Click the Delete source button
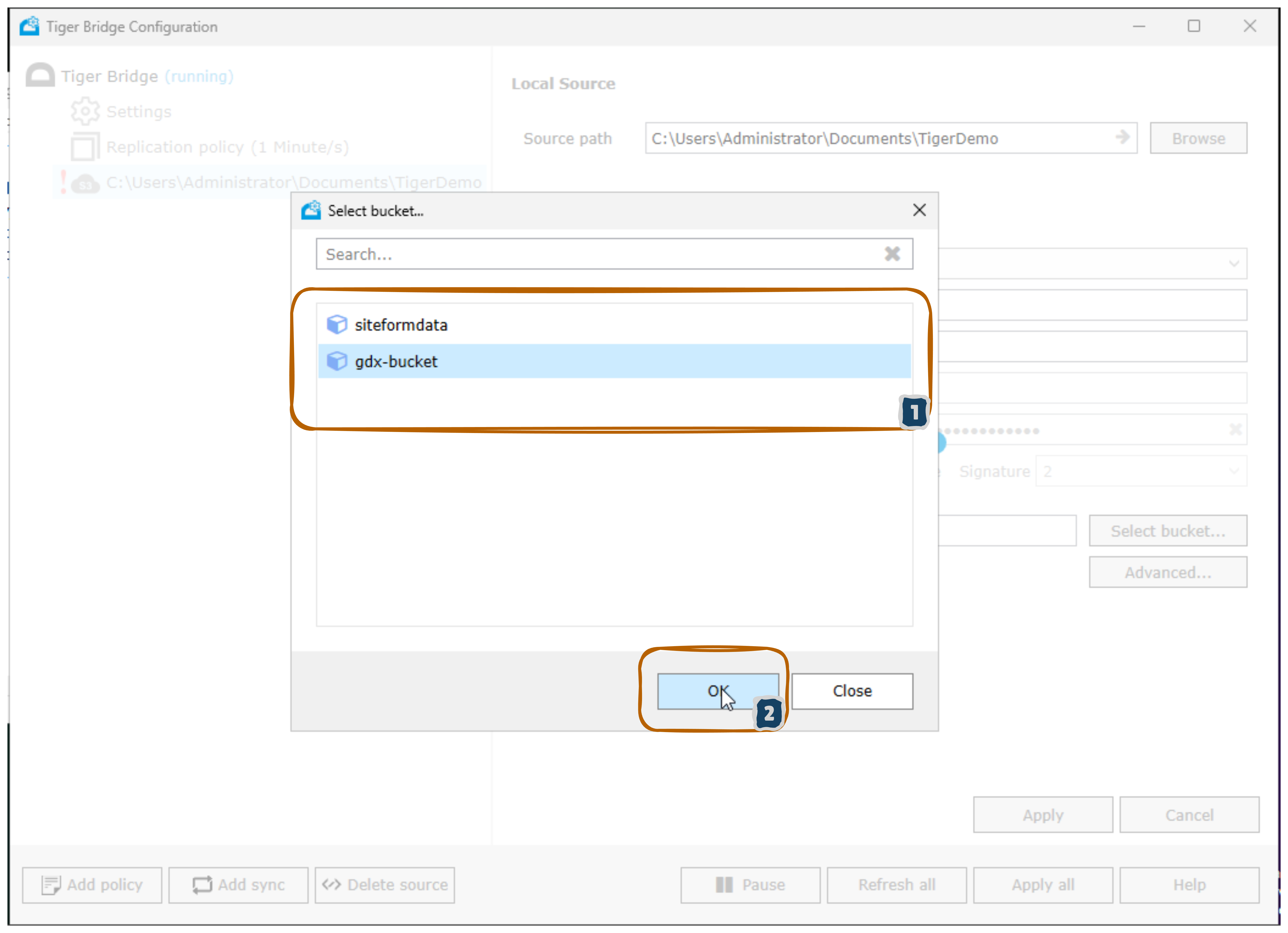The width and height of the screenshot is (1288, 933). (x=385, y=885)
